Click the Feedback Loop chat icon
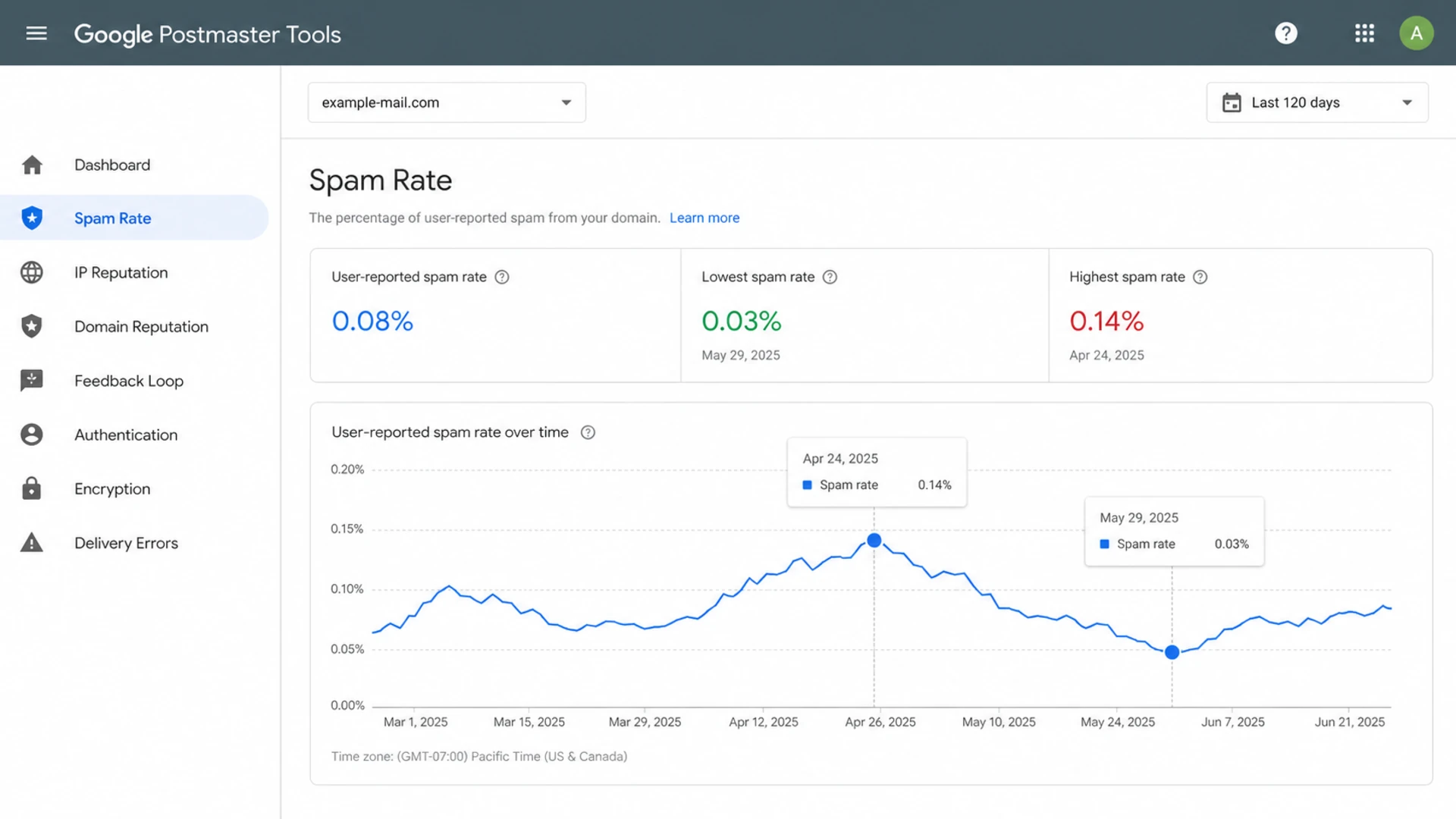1456x819 pixels. (32, 381)
